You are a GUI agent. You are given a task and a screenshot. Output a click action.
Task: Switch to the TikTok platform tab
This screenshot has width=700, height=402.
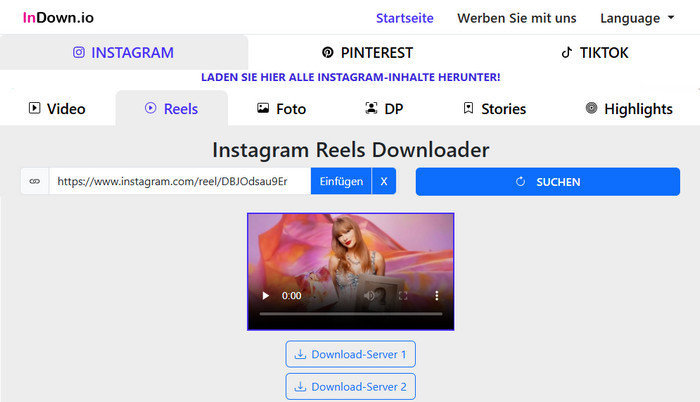pyautogui.click(x=595, y=53)
